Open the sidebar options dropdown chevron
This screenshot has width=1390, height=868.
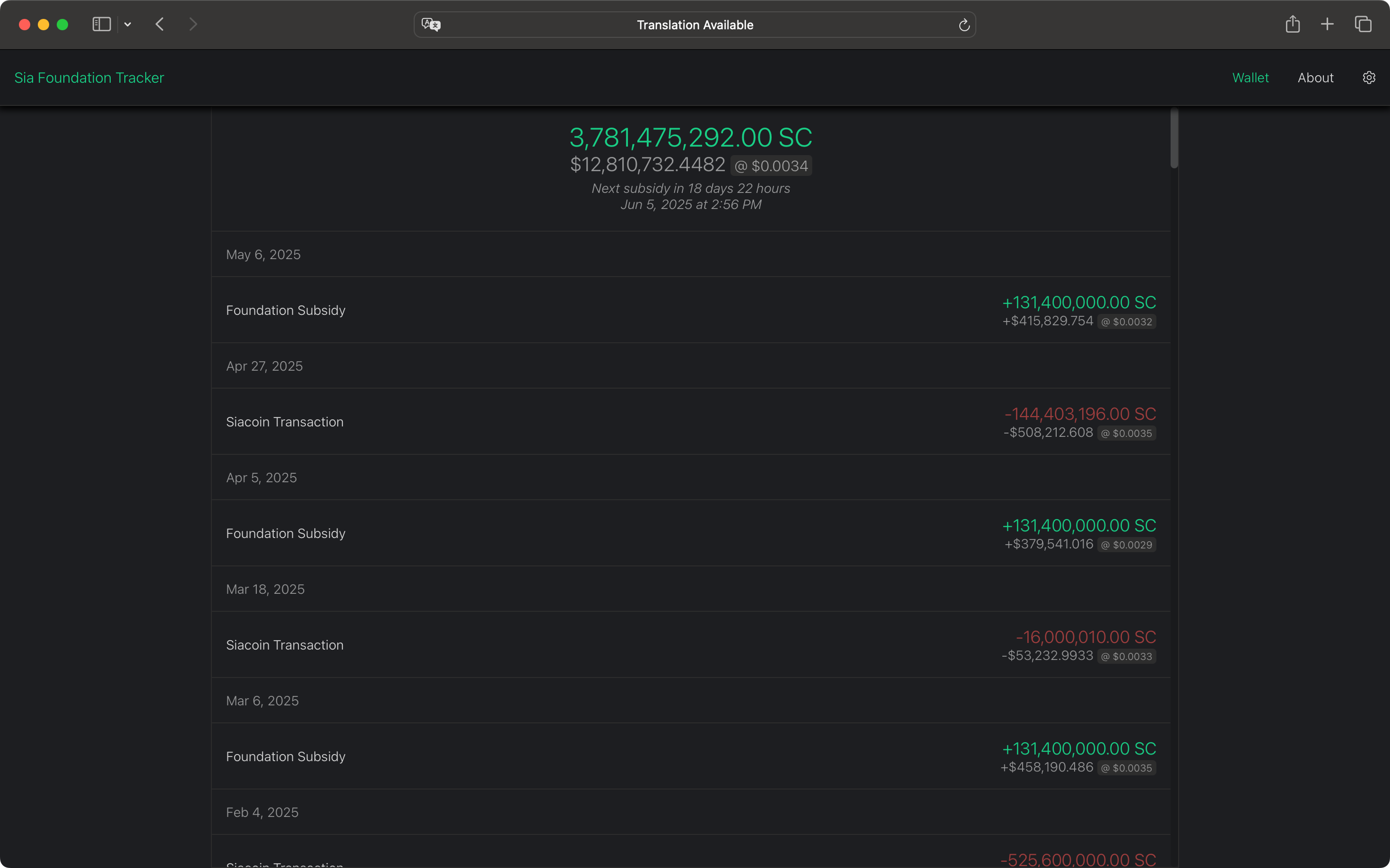[128, 24]
